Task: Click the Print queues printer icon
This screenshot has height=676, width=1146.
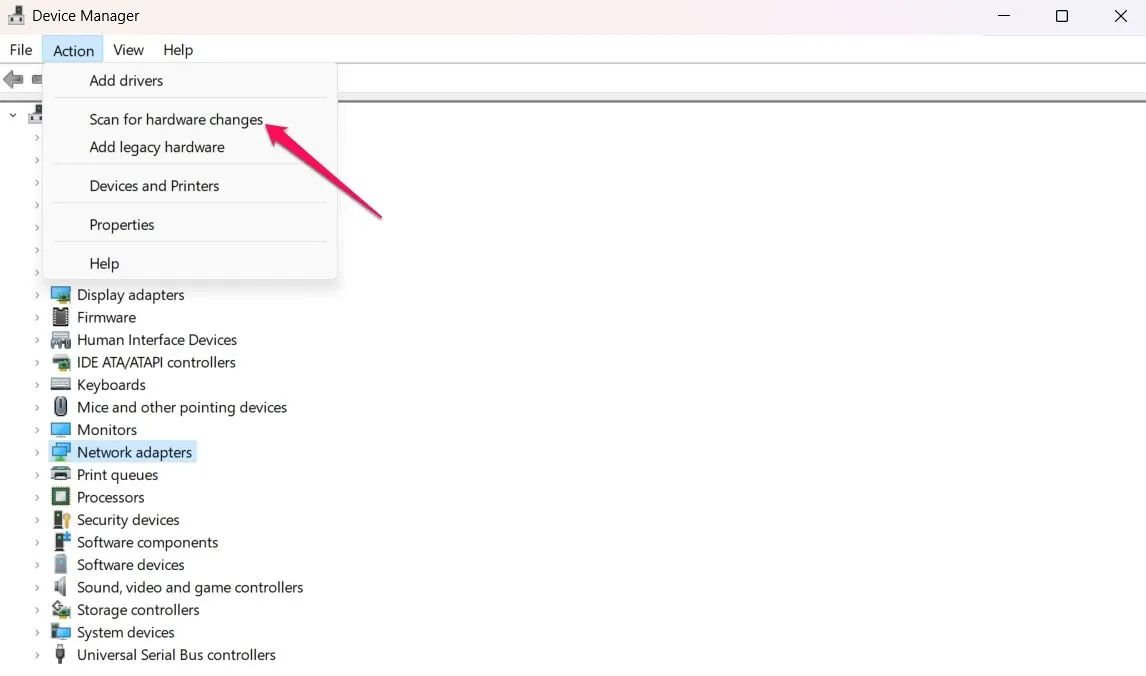Action: 61,474
